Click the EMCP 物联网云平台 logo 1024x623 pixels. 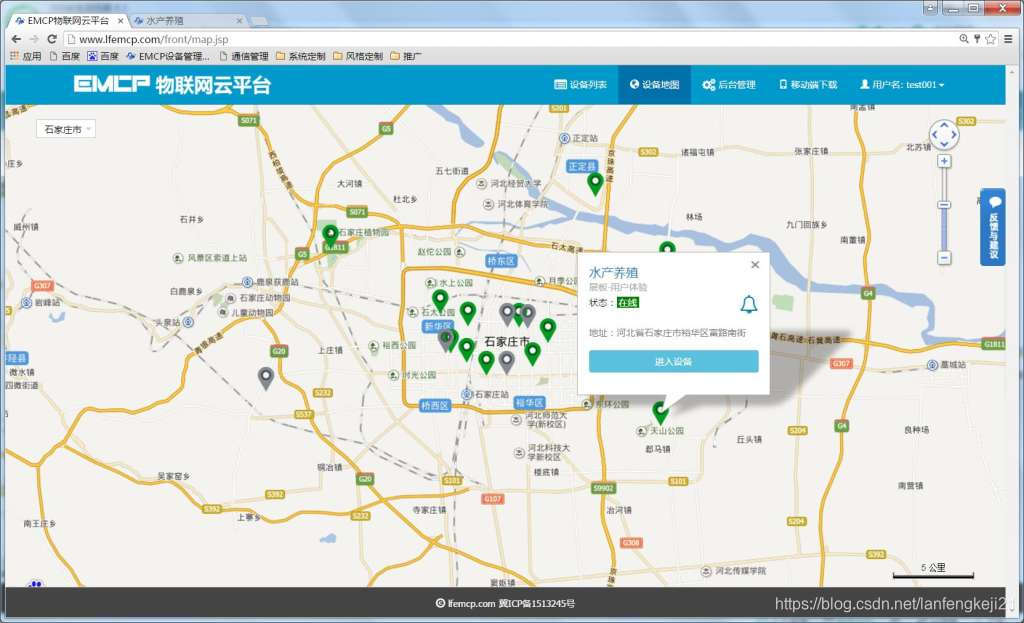click(x=172, y=85)
